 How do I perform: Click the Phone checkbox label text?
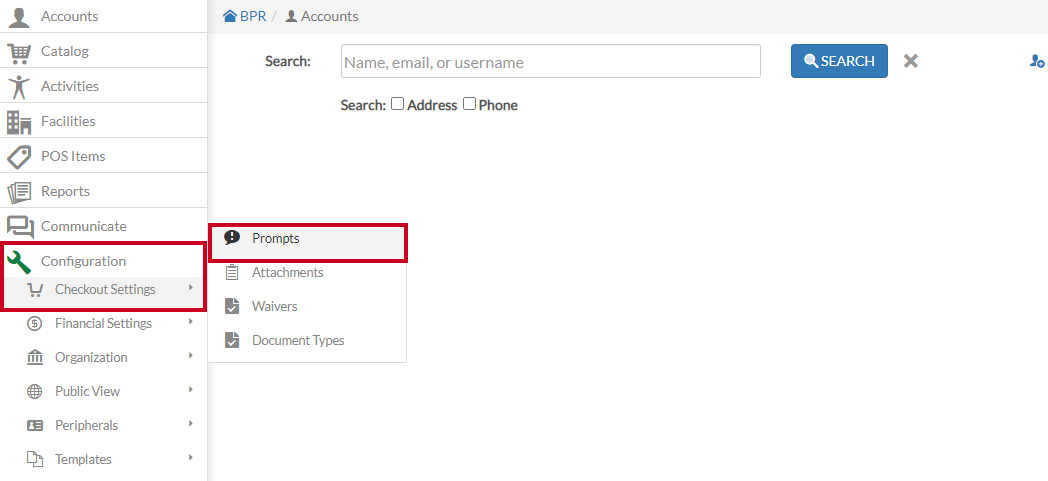pyautogui.click(x=498, y=105)
